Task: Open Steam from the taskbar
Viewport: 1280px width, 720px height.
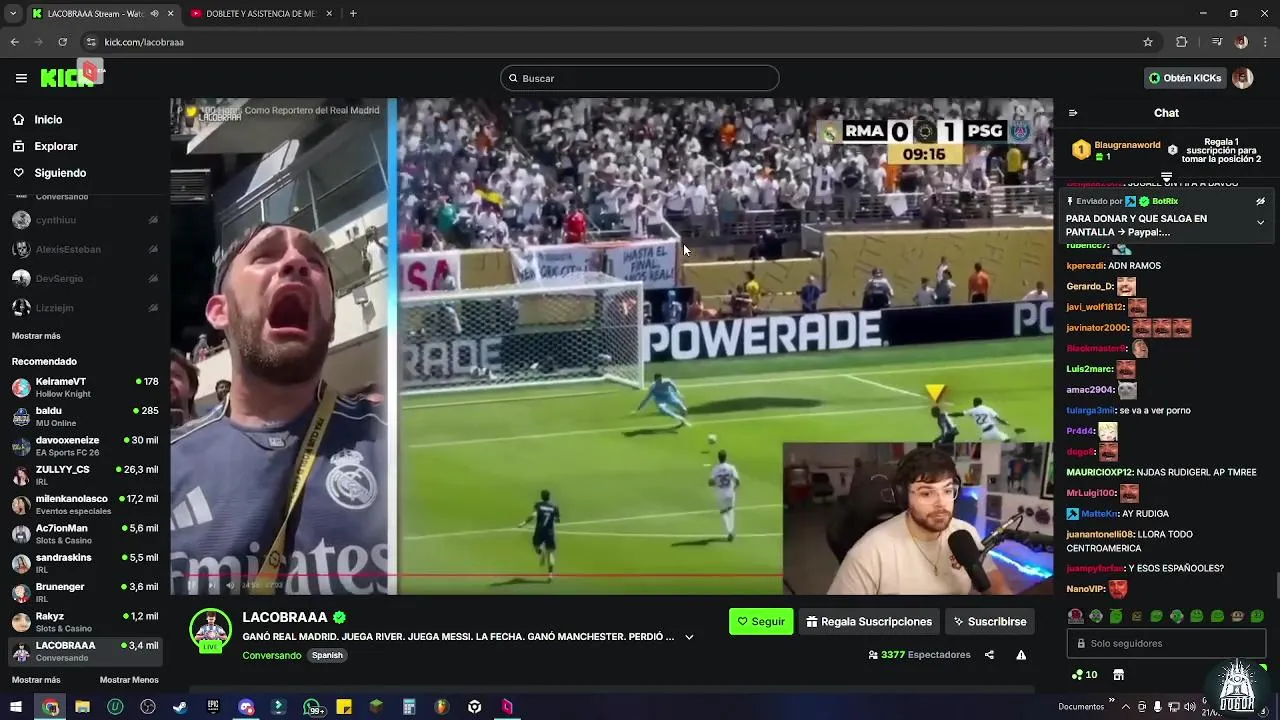Action: point(180,707)
